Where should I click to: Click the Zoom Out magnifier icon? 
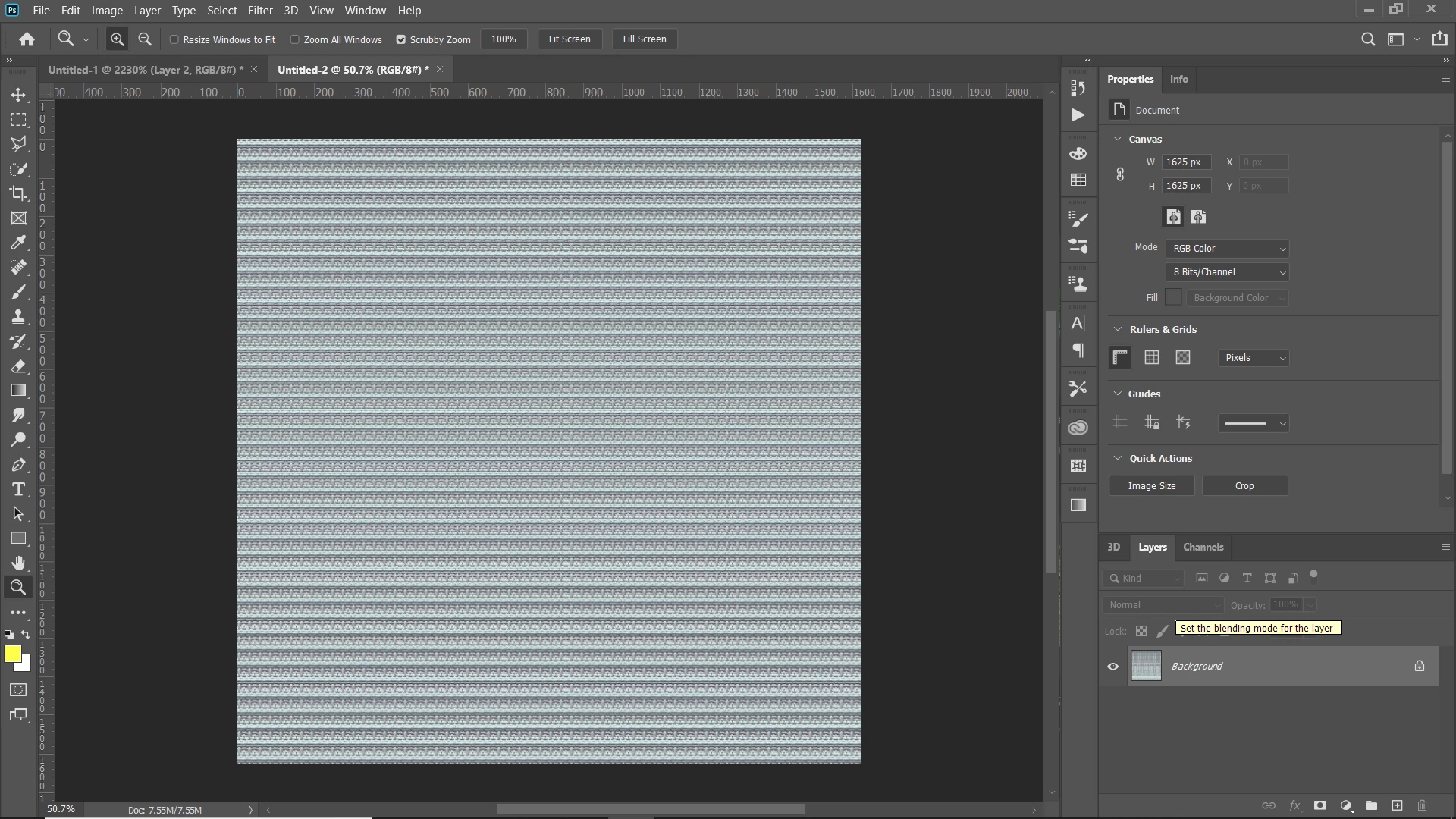click(x=145, y=39)
